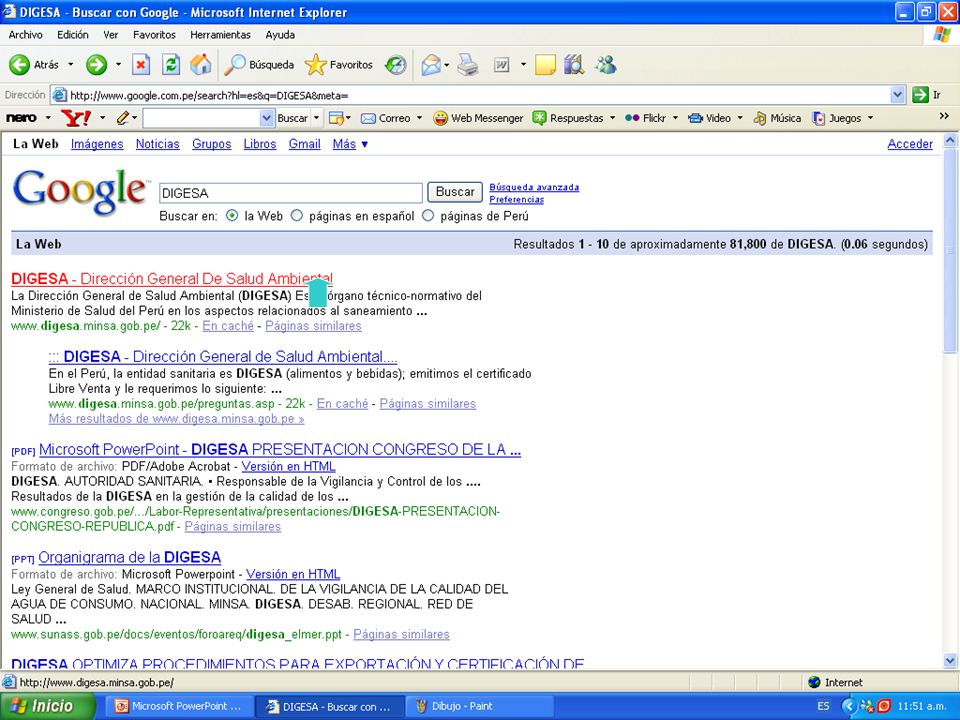
Task: Click the address bar URL field
Action: [470, 95]
